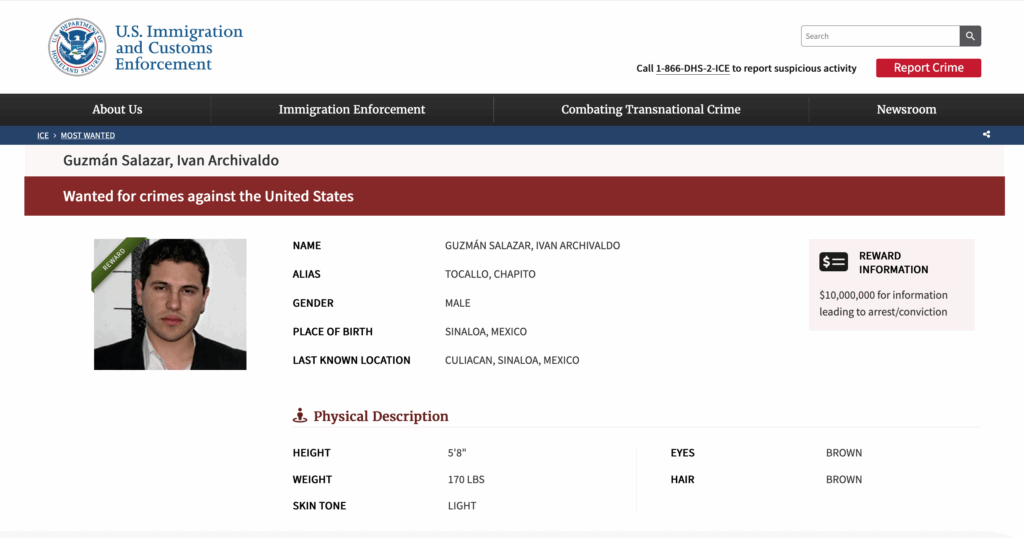Open the Combating Transnational Crime menu

click(x=651, y=109)
